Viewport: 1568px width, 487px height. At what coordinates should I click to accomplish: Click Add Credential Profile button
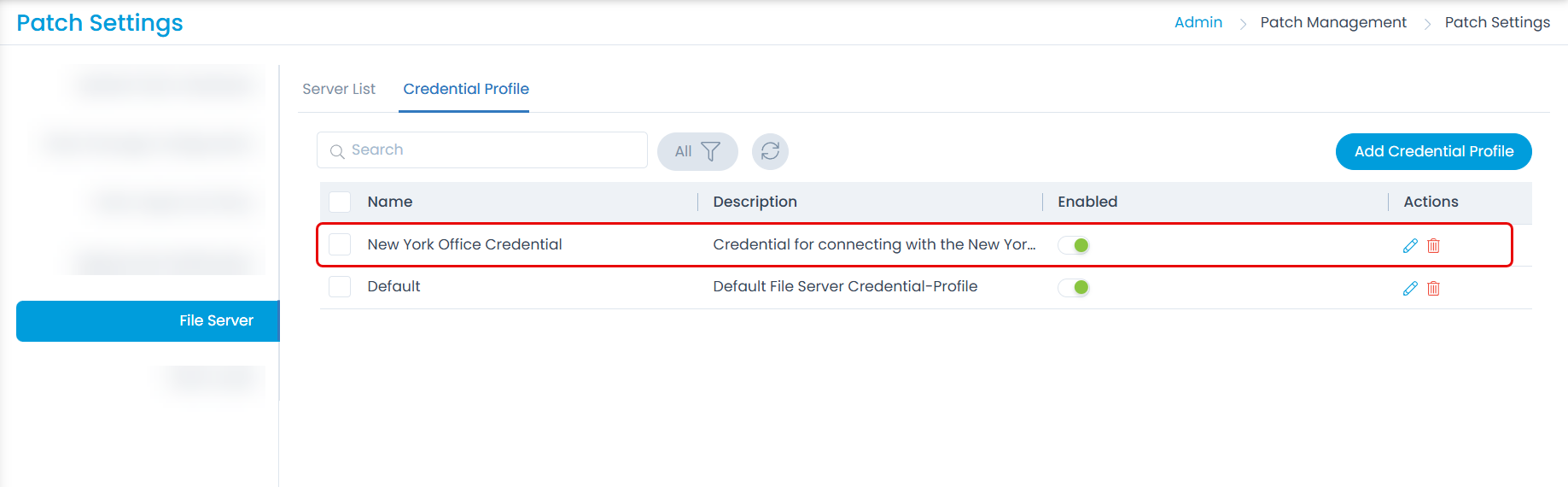tap(1434, 151)
